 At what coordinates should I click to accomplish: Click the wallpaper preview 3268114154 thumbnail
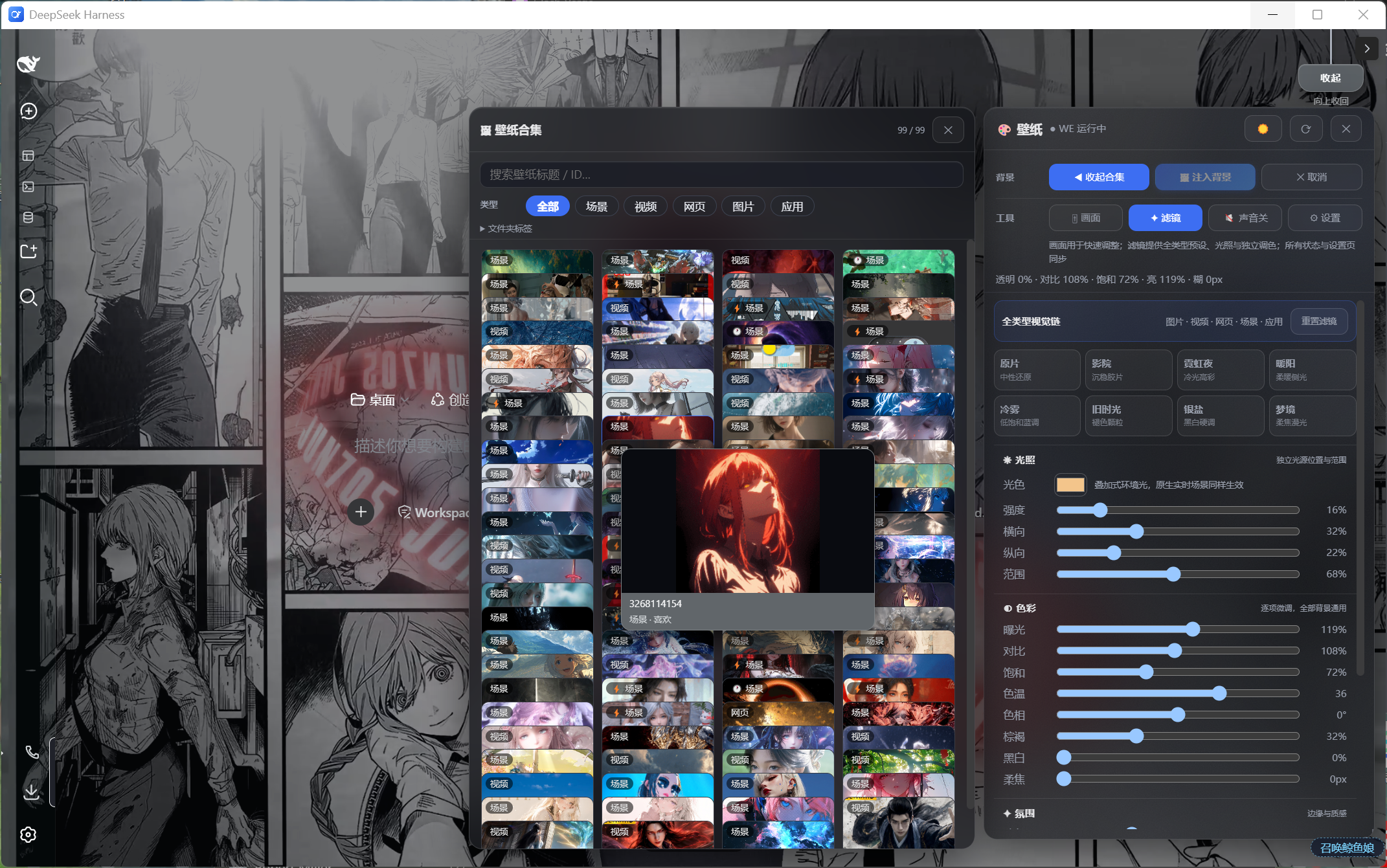click(747, 521)
